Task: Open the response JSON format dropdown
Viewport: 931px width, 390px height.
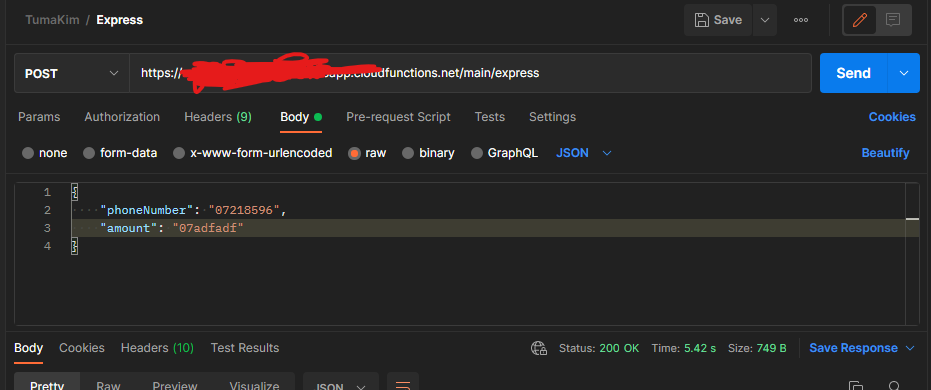Action: click(341, 383)
